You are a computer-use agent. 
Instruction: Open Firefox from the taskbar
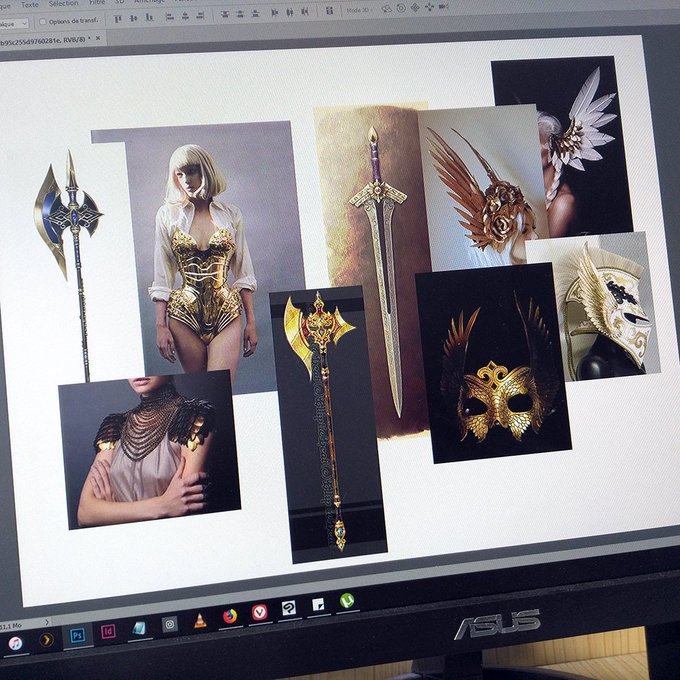tap(230, 616)
